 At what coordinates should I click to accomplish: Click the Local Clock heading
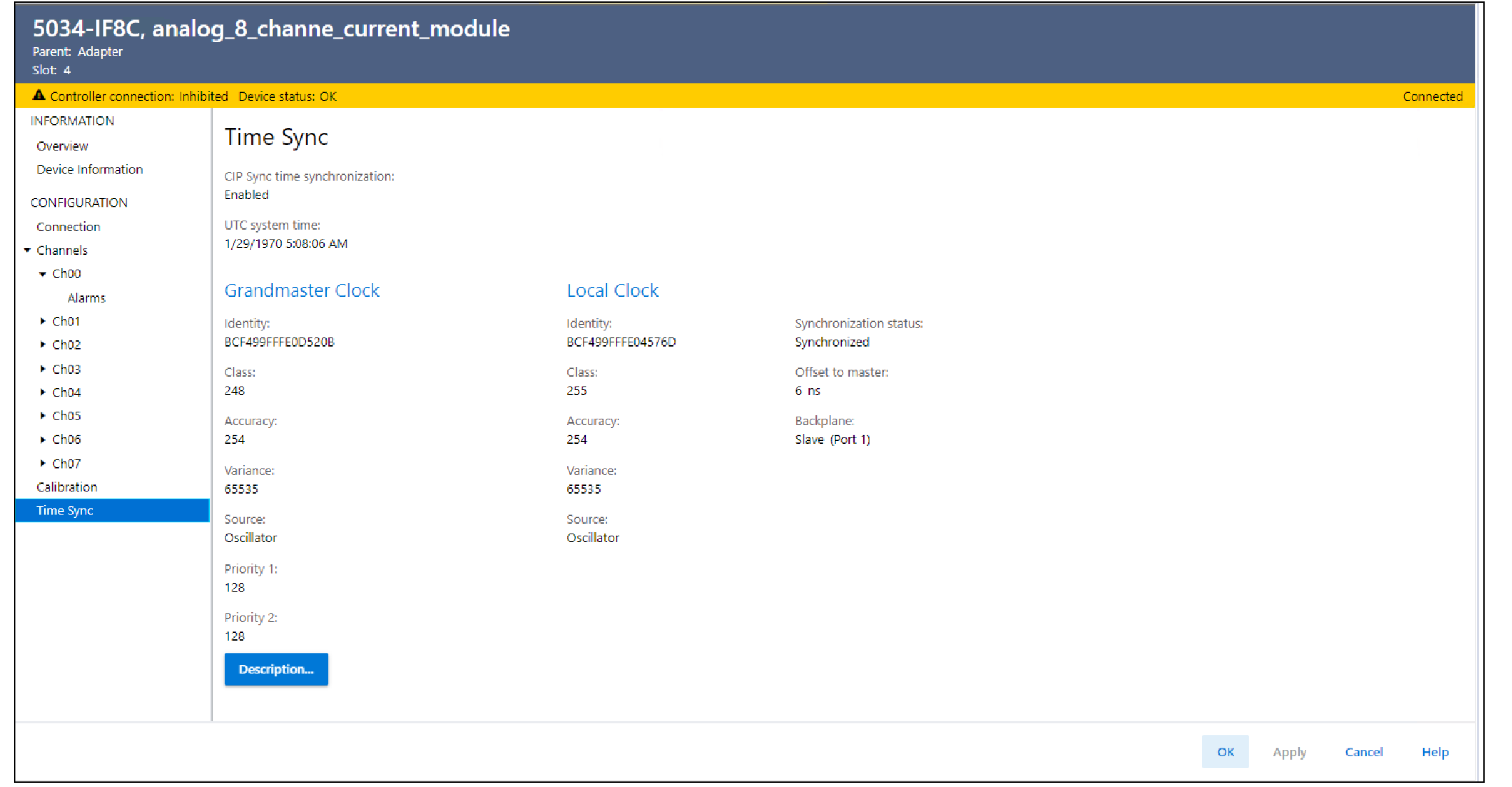tap(612, 291)
